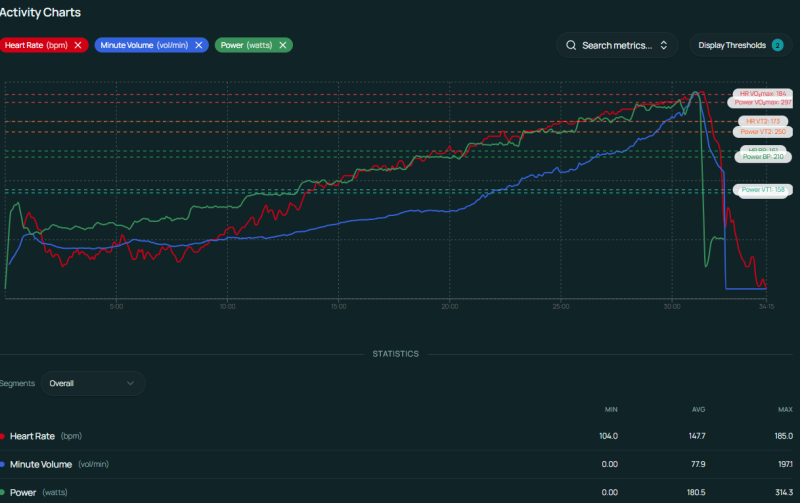Click the STATISTICS section heading
Viewport: 800px width, 503px height.
pyautogui.click(x=395, y=354)
